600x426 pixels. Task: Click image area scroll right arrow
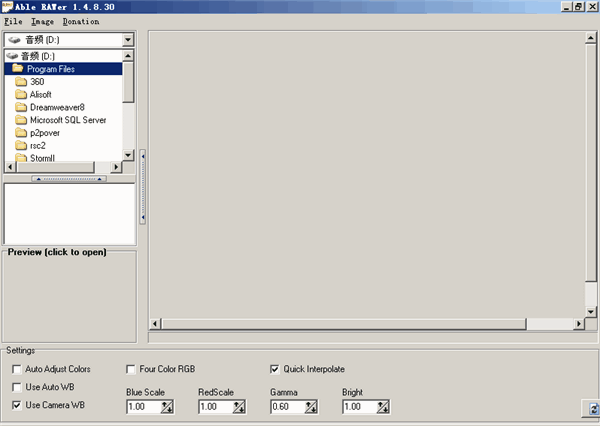579,324
